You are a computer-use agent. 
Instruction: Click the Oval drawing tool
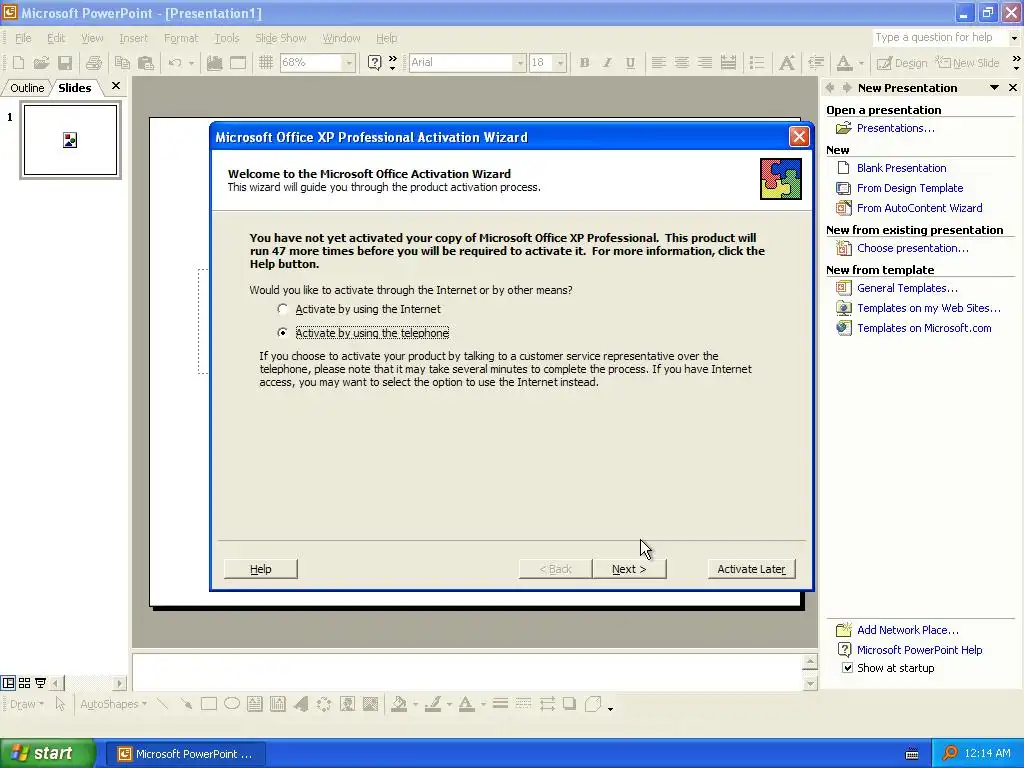click(x=232, y=704)
